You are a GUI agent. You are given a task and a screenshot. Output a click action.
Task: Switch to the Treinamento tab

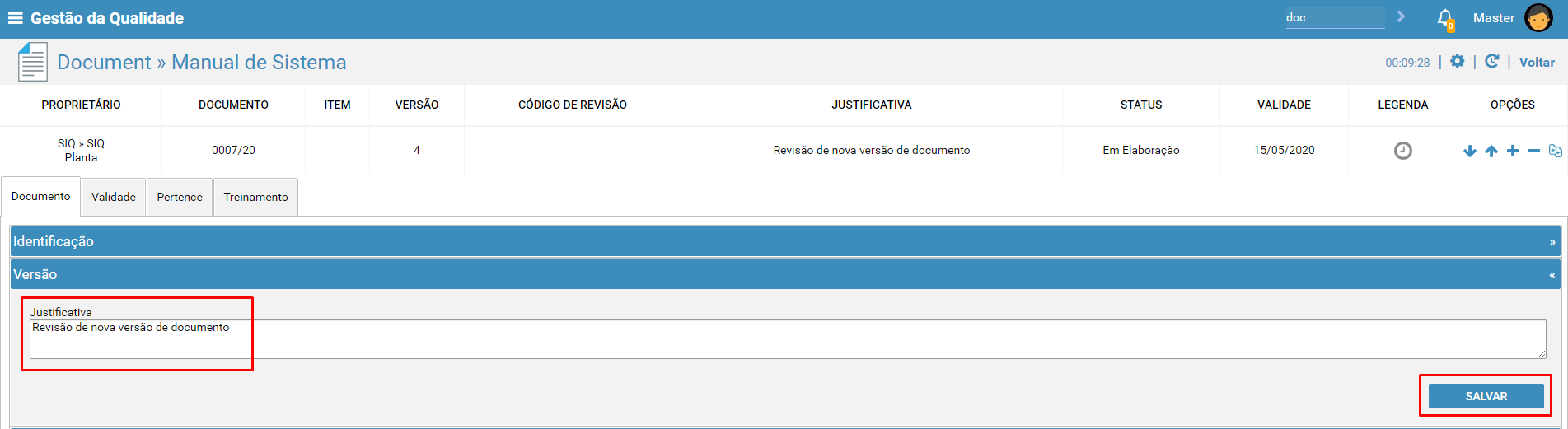[x=255, y=197]
